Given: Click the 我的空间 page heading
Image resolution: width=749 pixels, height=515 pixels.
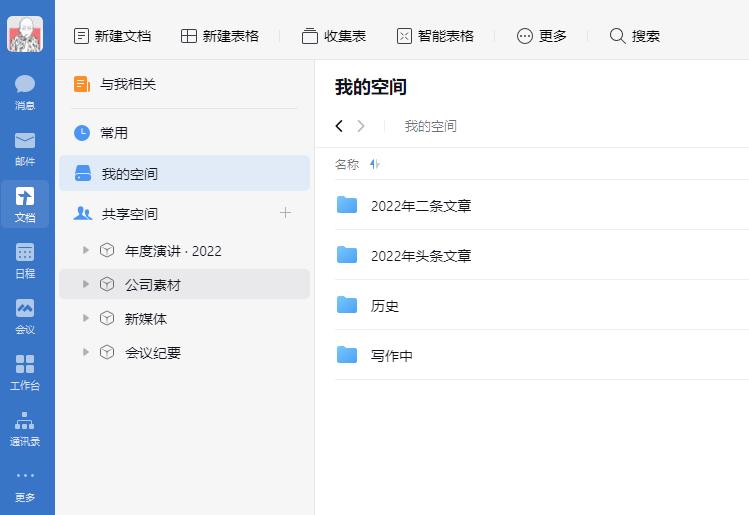Looking at the screenshot, I should pos(371,87).
